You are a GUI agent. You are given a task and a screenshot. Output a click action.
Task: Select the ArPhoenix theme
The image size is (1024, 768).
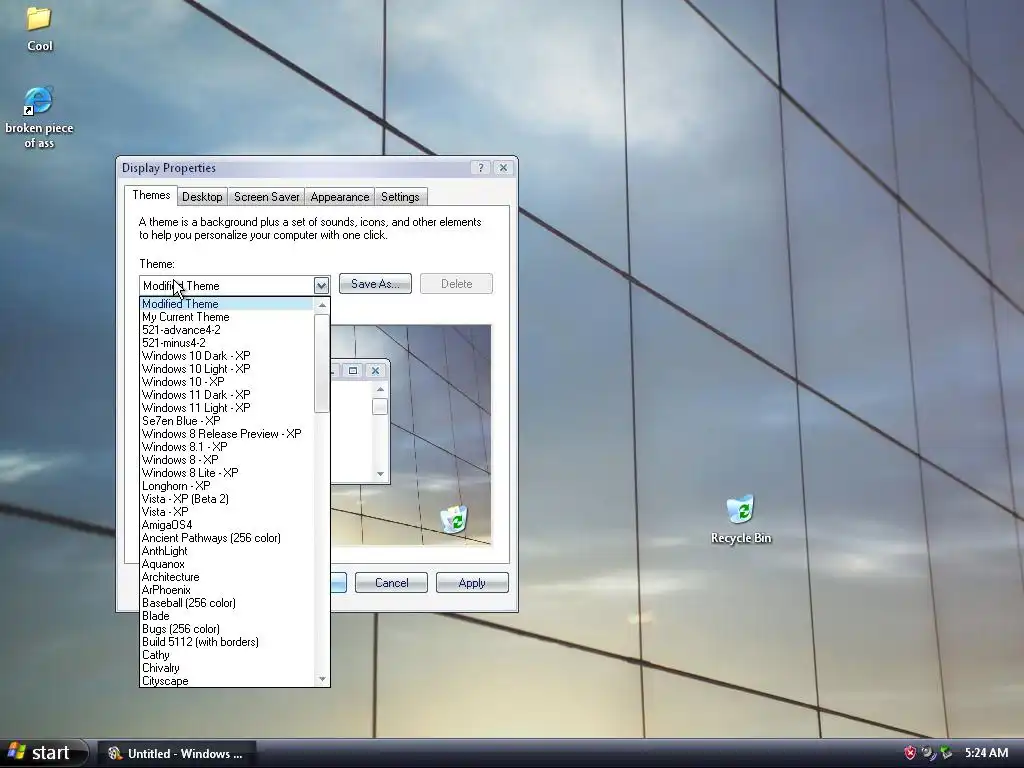pyautogui.click(x=227, y=590)
